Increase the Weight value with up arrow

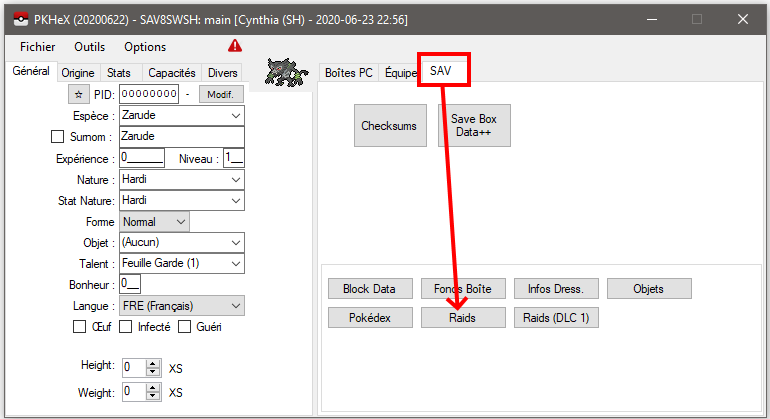tap(153, 388)
